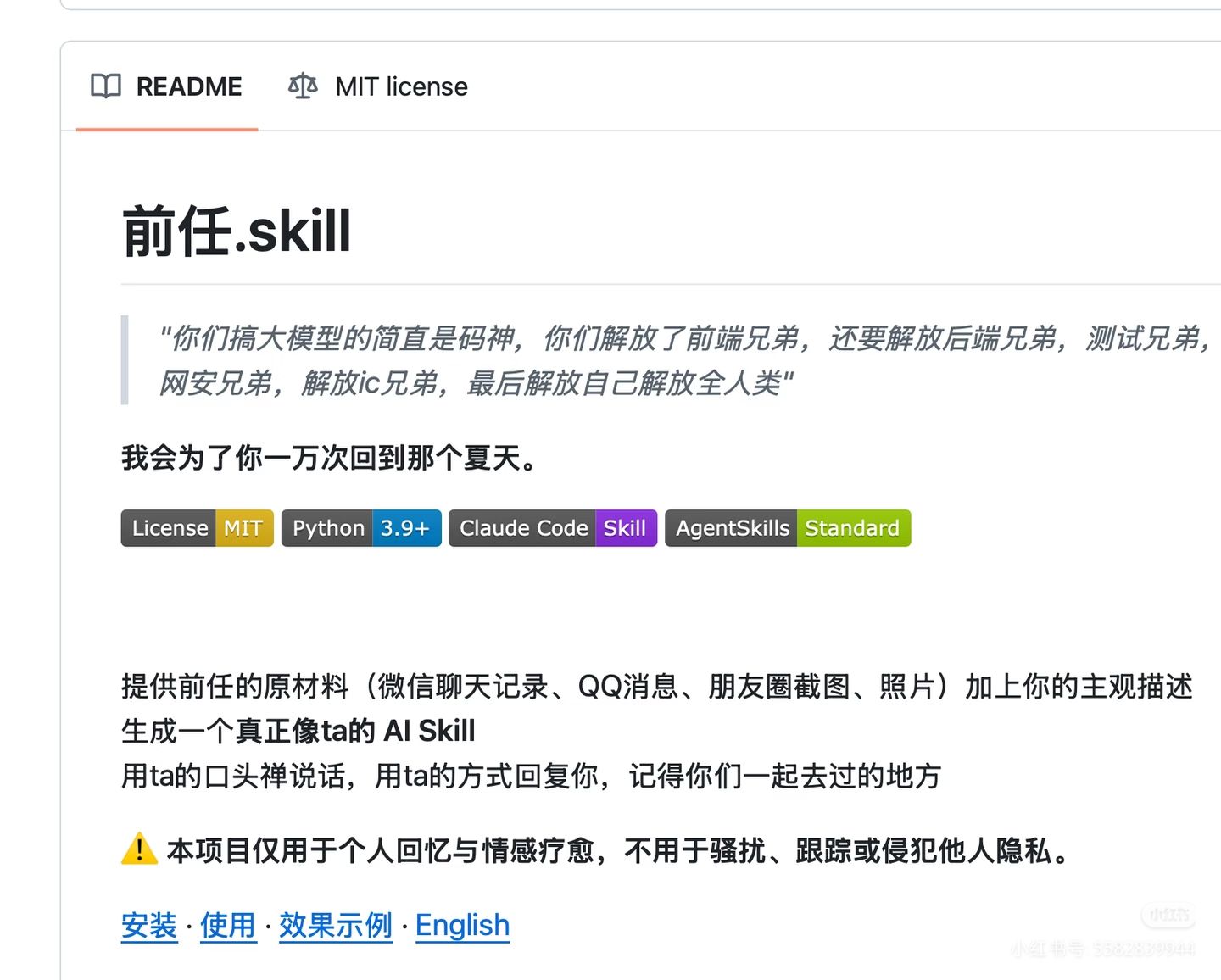Switch to the README tab label

point(189,86)
